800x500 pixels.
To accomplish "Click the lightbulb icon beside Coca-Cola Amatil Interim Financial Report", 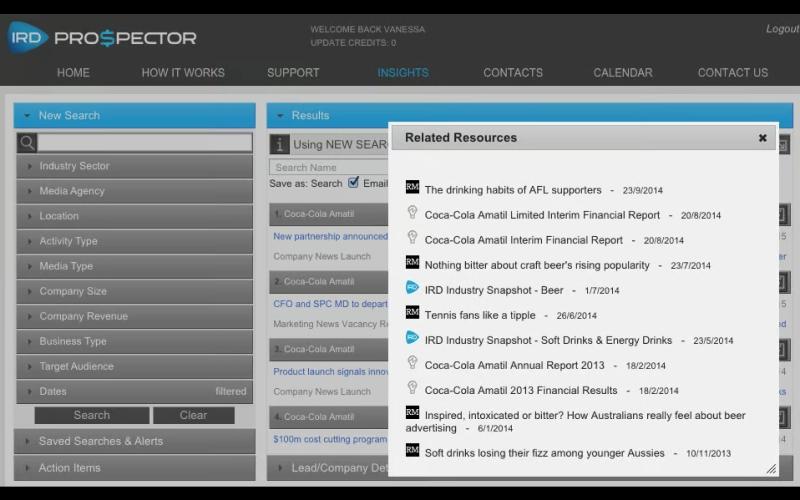I will pos(412,237).
